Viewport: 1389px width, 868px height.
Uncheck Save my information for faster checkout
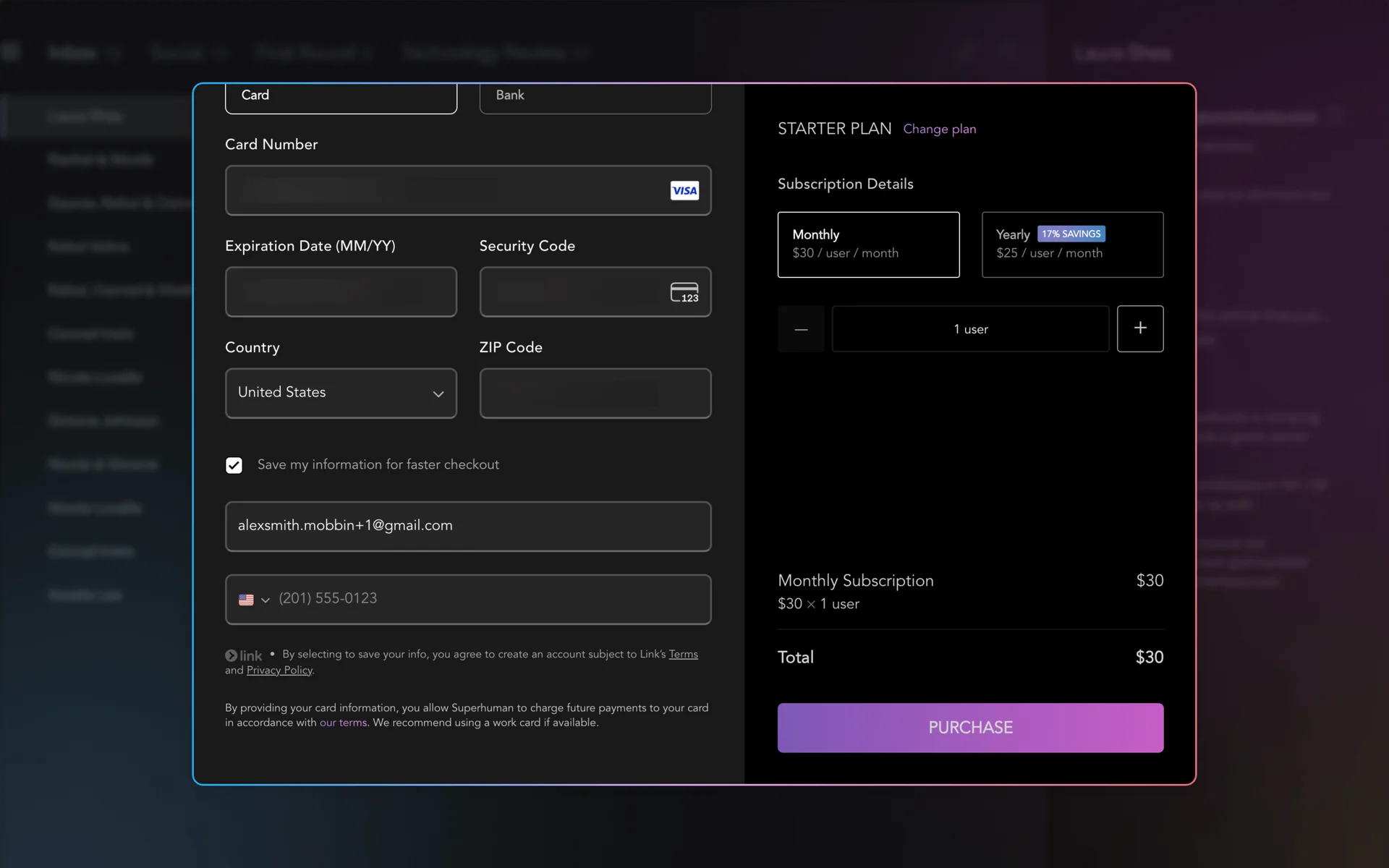coord(234,465)
